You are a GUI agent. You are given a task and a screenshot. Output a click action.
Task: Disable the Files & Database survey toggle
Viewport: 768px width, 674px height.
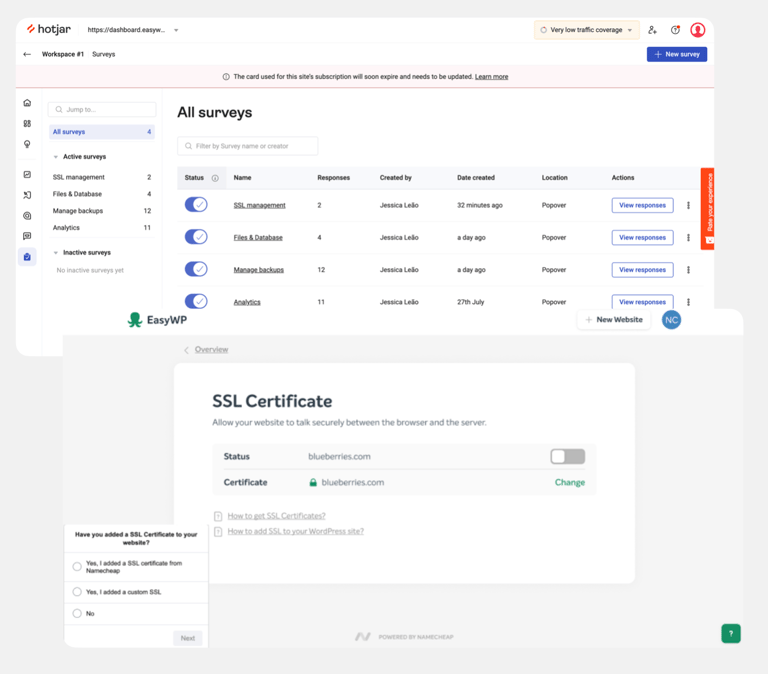coord(196,237)
